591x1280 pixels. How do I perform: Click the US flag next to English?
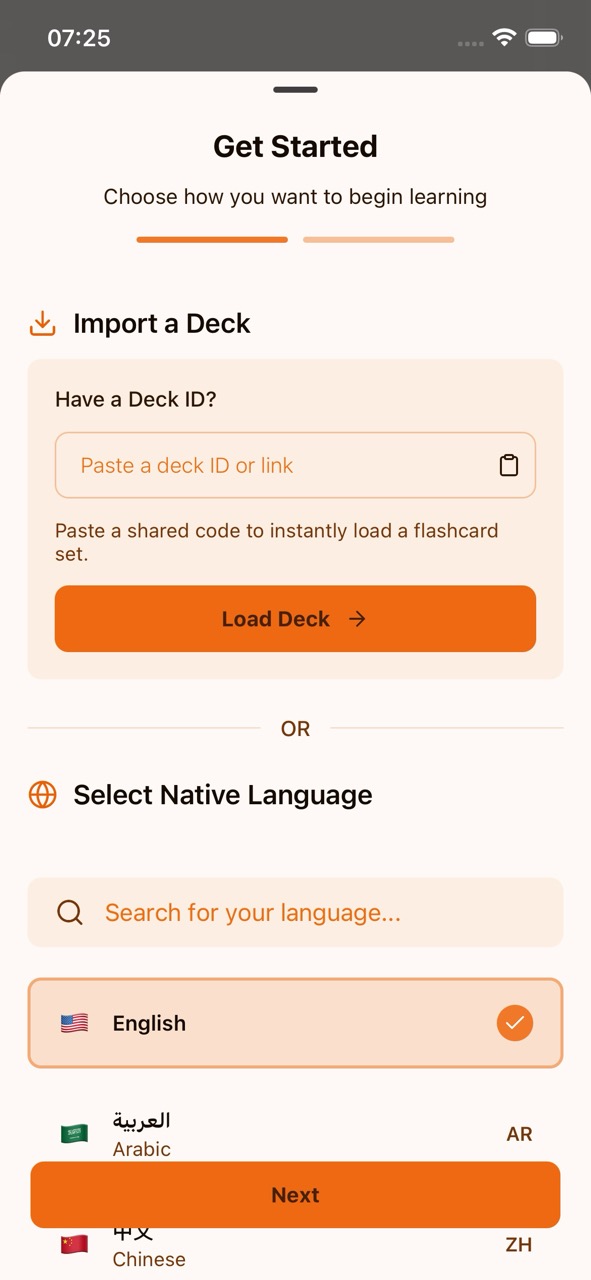pos(75,1022)
